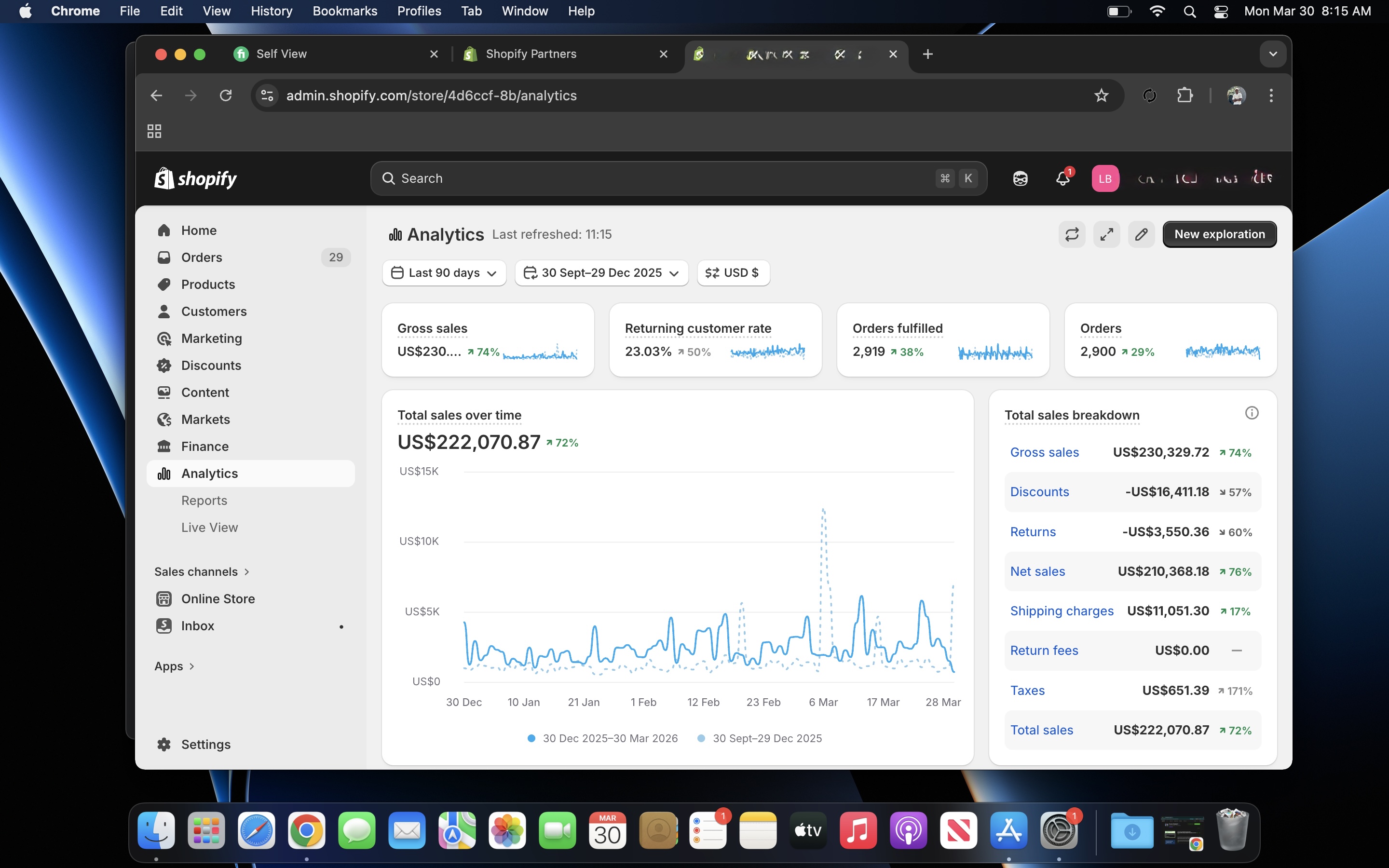This screenshot has height=868, width=1389.
Task: Bookmark page with the star icon
Action: pos(1101,95)
